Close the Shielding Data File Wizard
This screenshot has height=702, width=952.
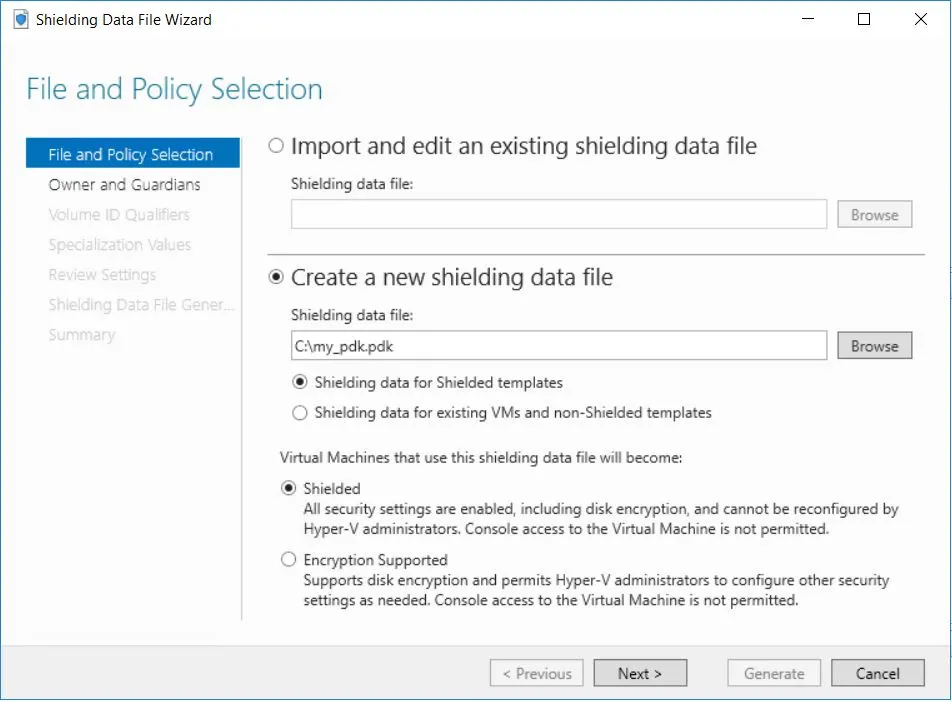[918, 19]
